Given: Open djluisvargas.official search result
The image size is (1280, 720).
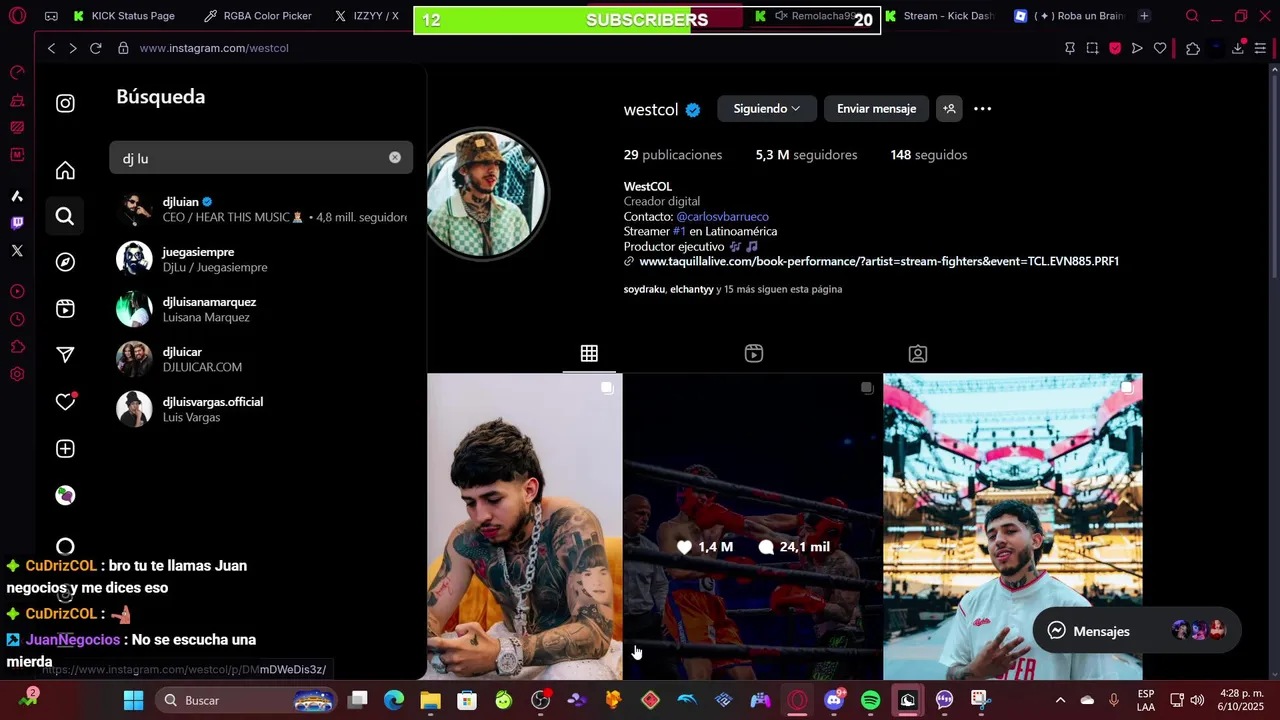Looking at the screenshot, I should coord(261,409).
